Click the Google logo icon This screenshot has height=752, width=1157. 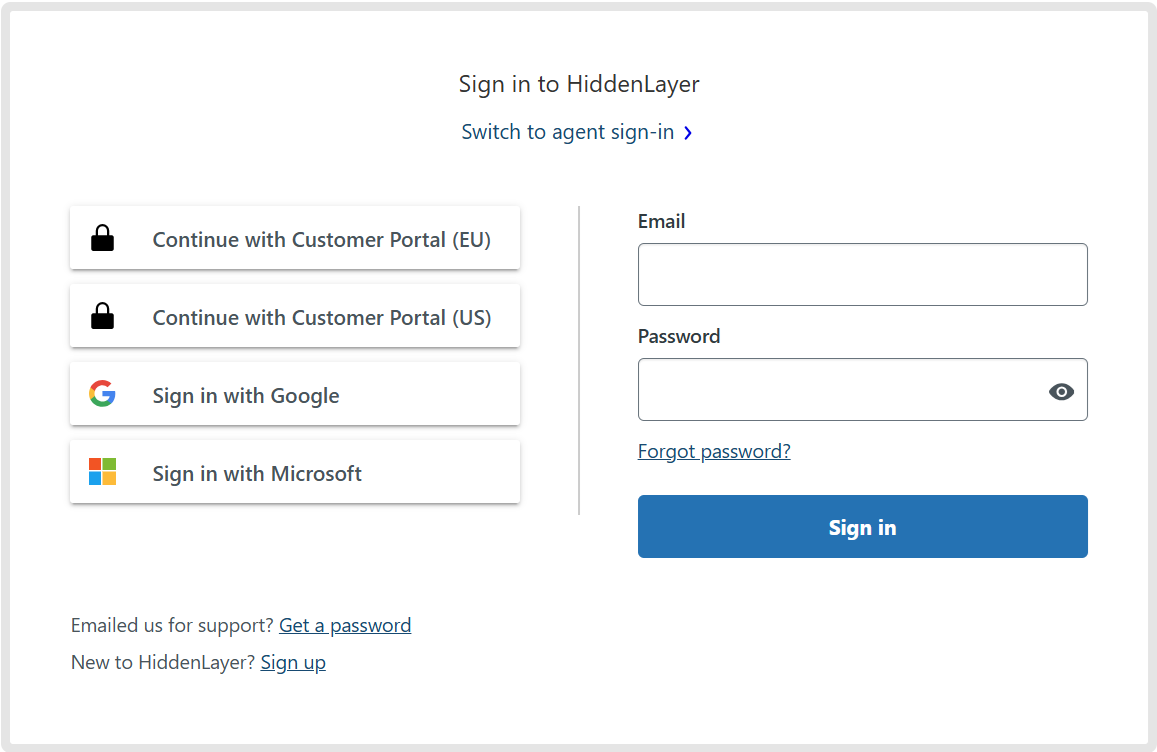(102, 394)
